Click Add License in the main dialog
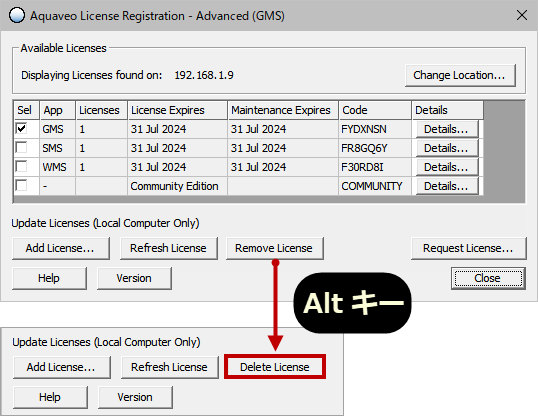The image size is (538, 418). click(x=61, y=248)
